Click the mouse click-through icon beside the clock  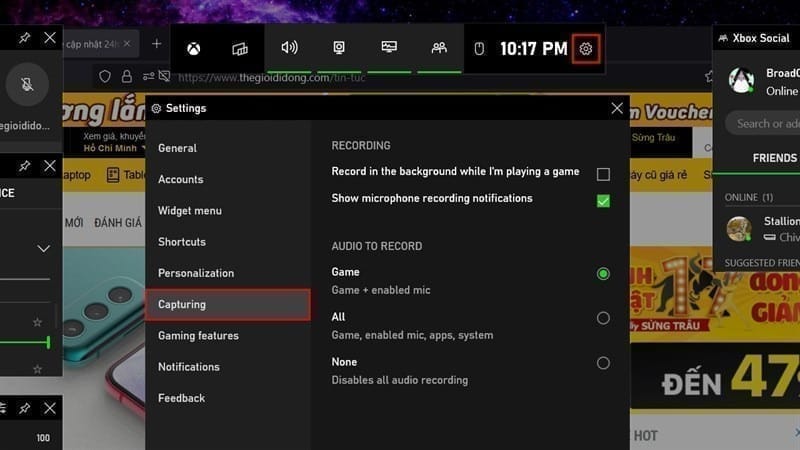479,49
